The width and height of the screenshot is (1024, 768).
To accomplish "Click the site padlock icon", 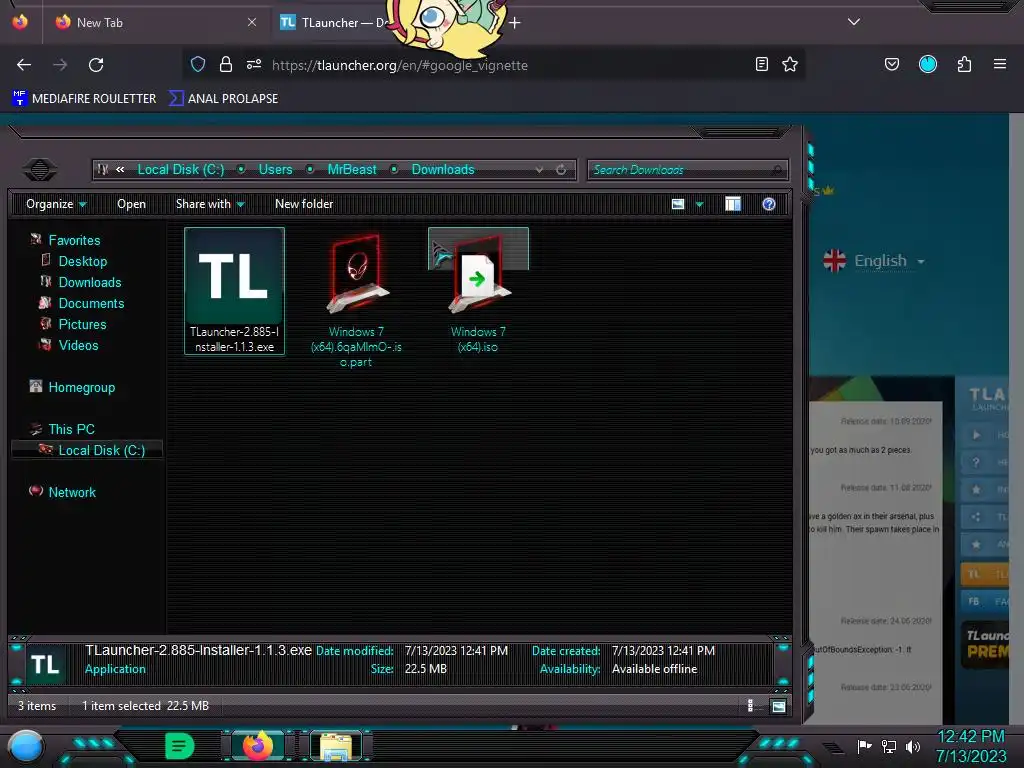I will [226, 64].
